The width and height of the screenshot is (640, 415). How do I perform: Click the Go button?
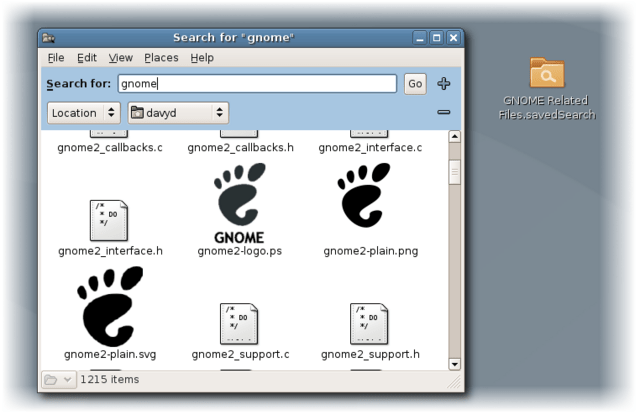click(415, 84)
